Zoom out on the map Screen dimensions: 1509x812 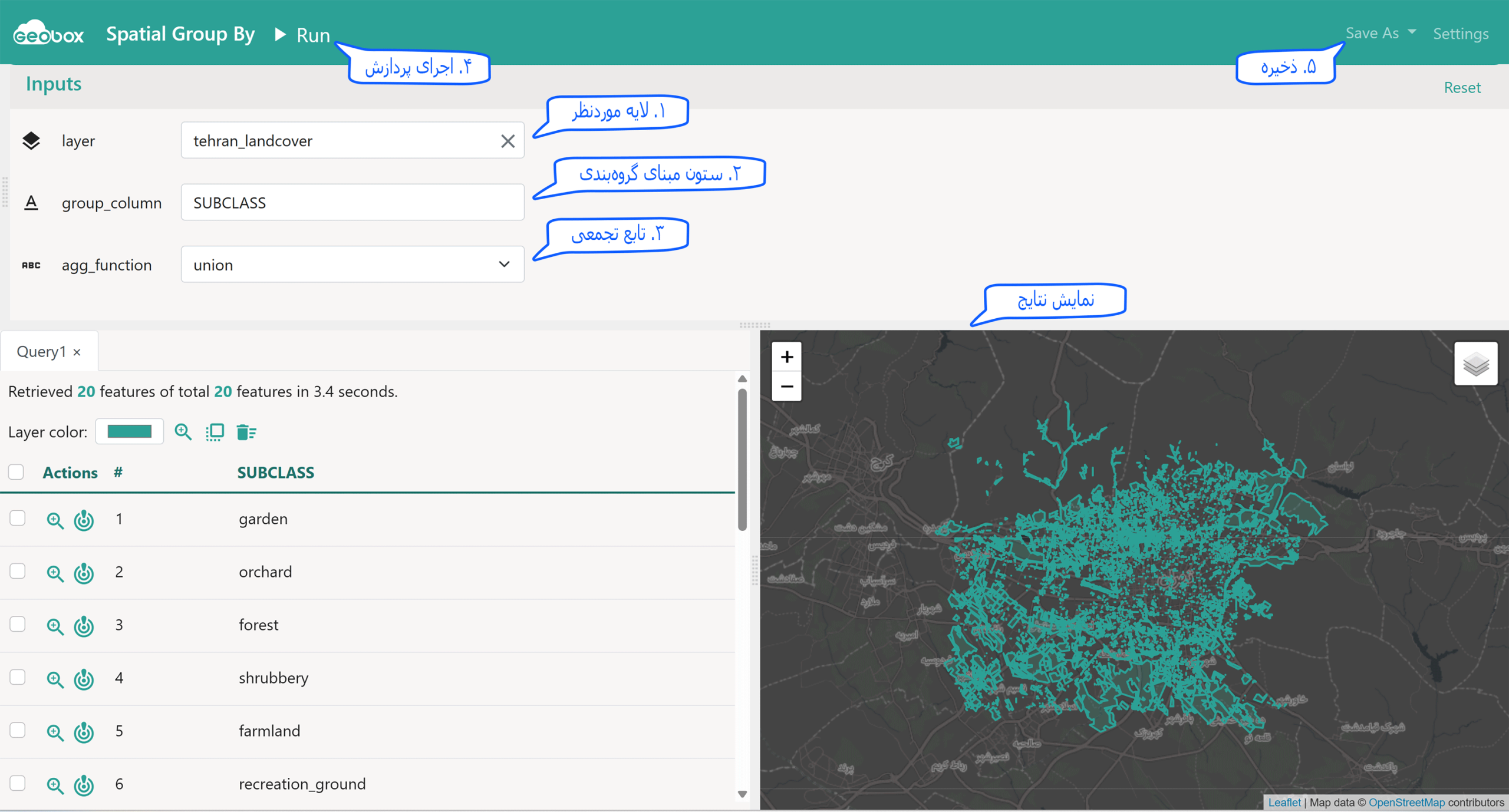pyautogui.click(x=786, y=387)
